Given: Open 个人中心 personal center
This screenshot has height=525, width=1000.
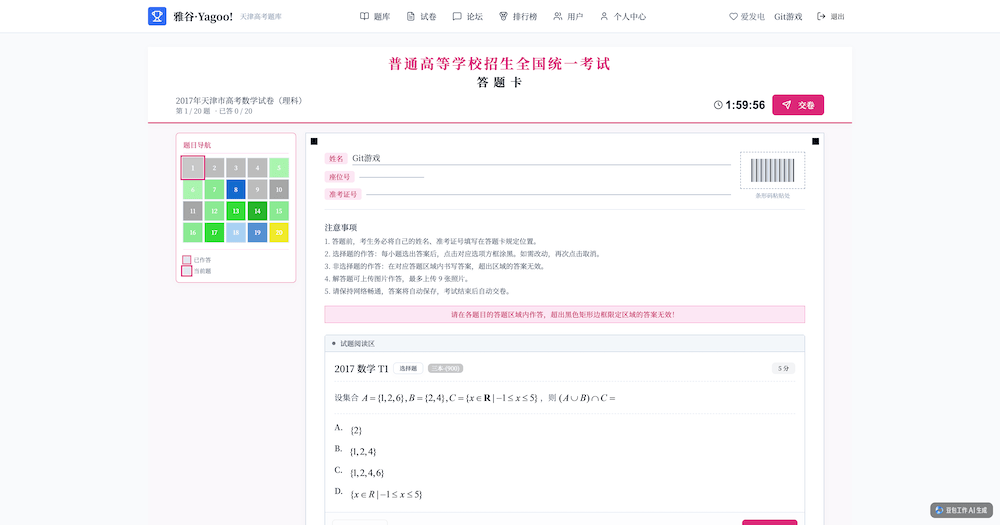Looking at the screenshot, I should pyautogui.click(x=623, y=17).
